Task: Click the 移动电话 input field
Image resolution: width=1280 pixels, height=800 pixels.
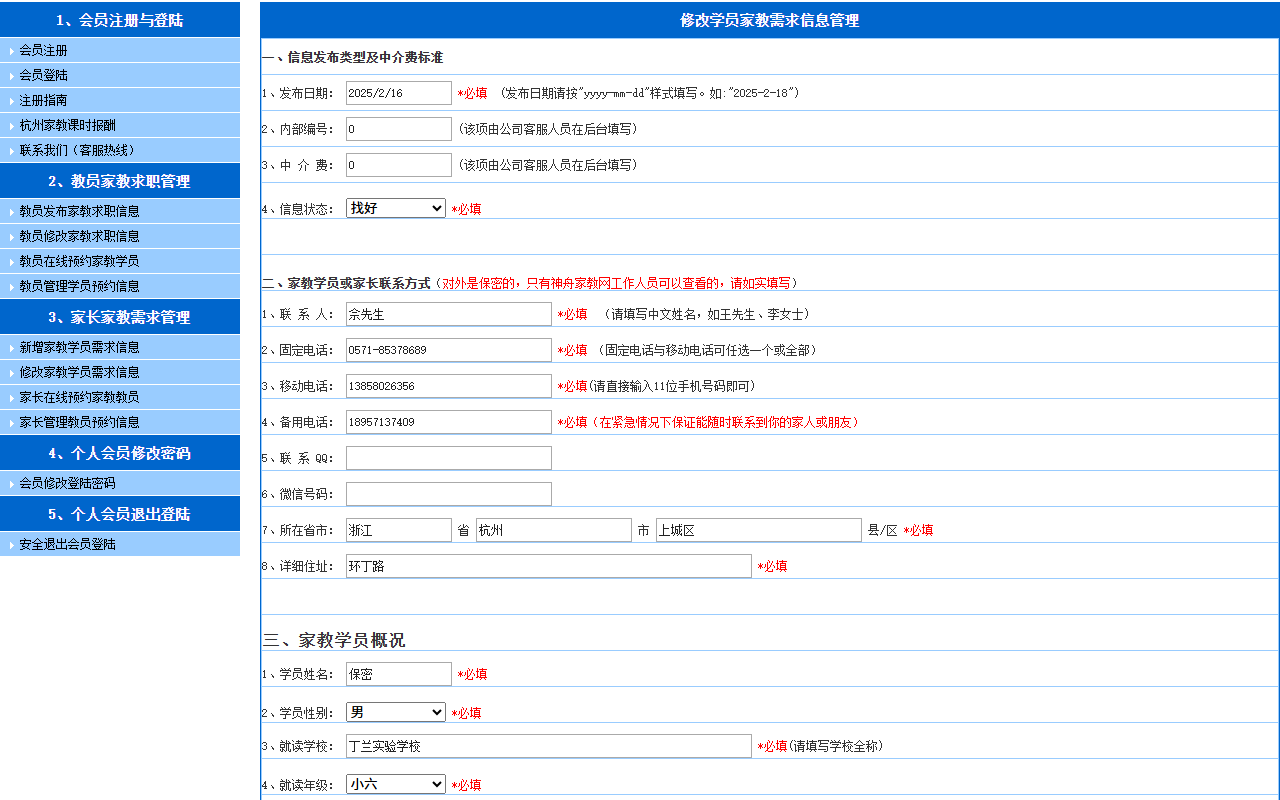Action: (448, 386)
